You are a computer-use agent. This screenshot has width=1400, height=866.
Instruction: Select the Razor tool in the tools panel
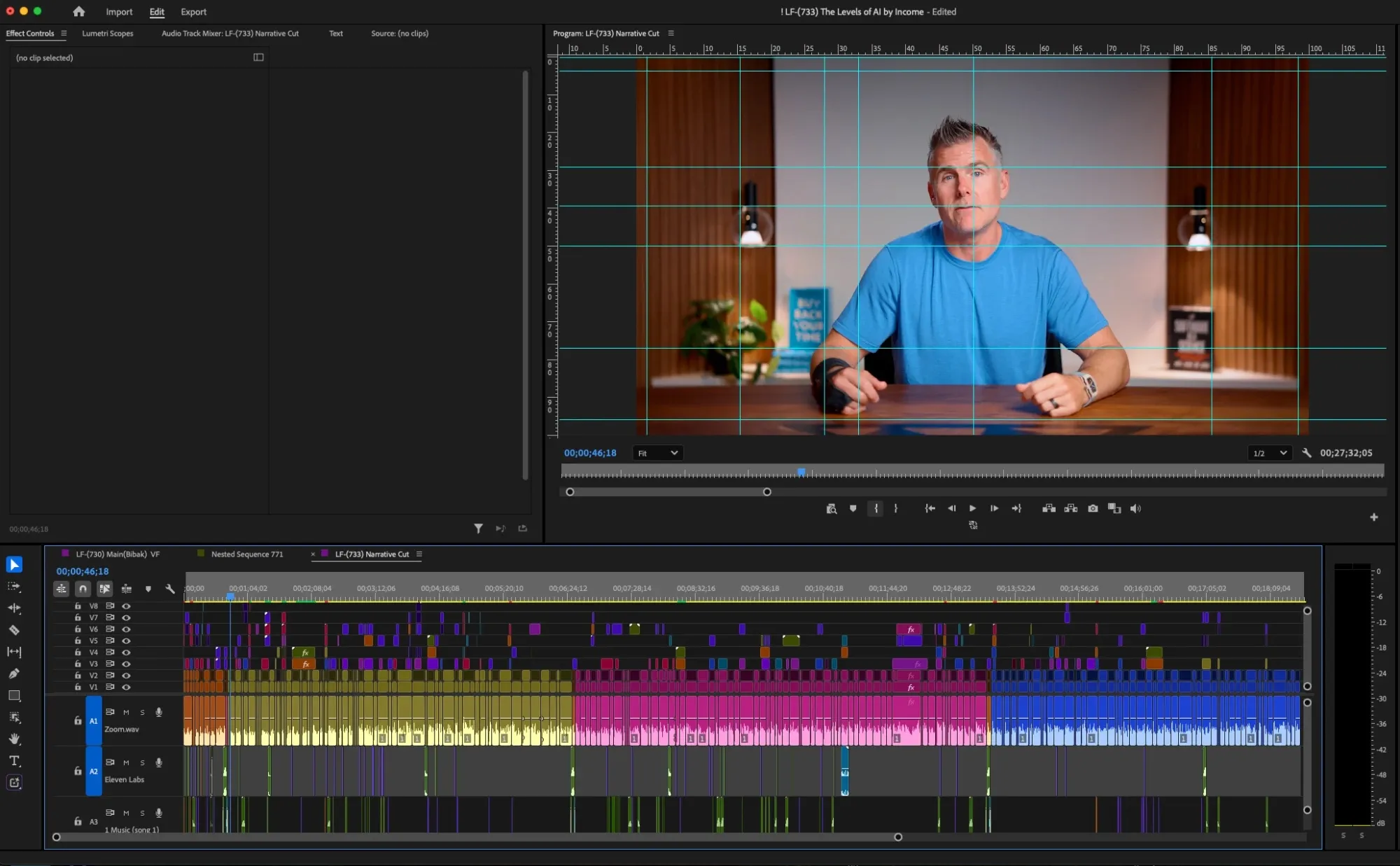click(x=14, y=630)
